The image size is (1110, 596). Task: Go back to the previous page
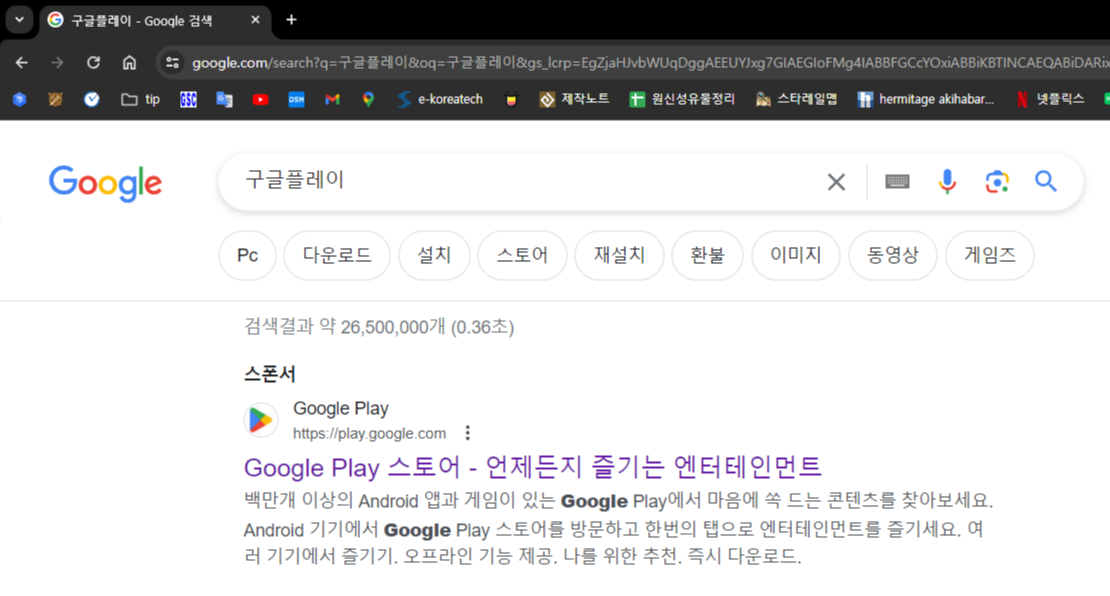click(22, 63)
